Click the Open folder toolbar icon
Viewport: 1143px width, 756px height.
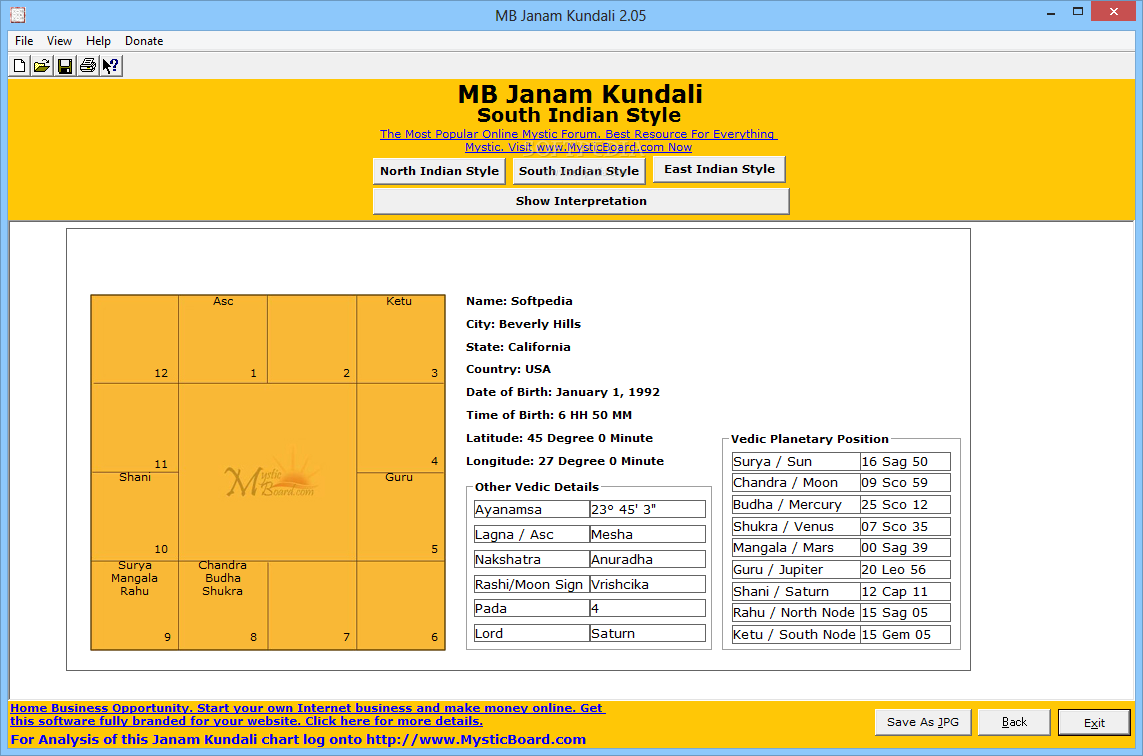42,66
